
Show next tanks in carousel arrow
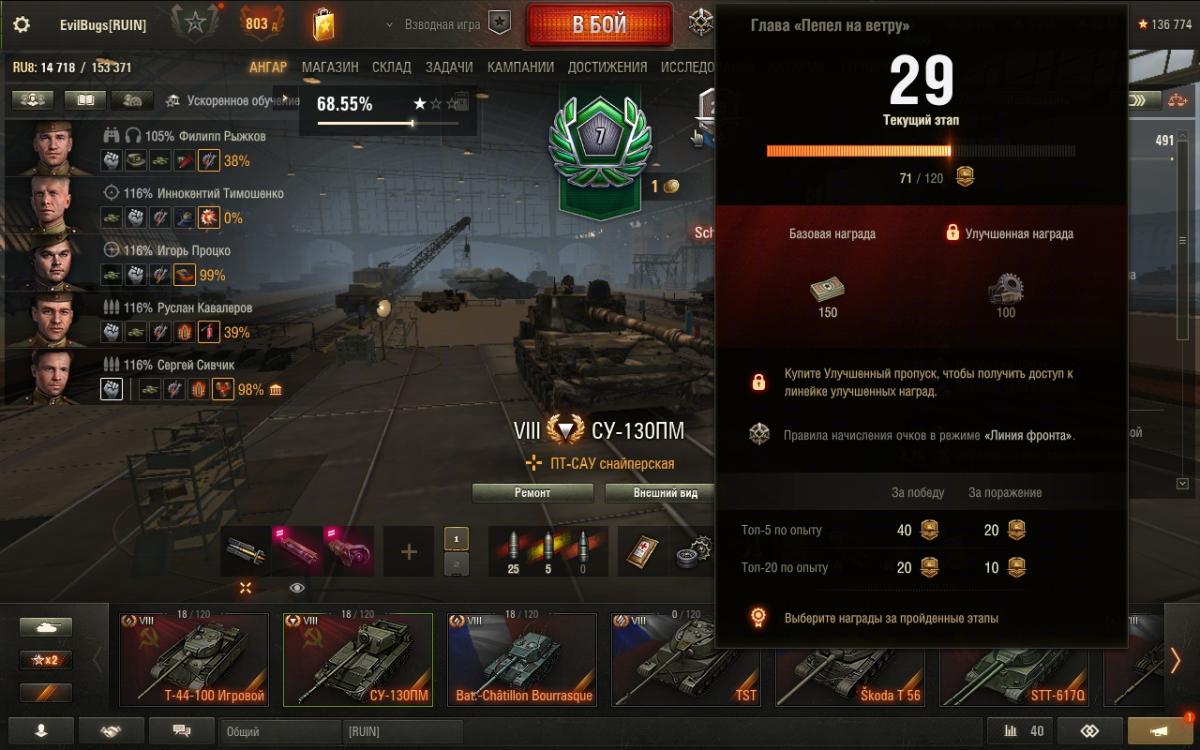click(1175, 660)
